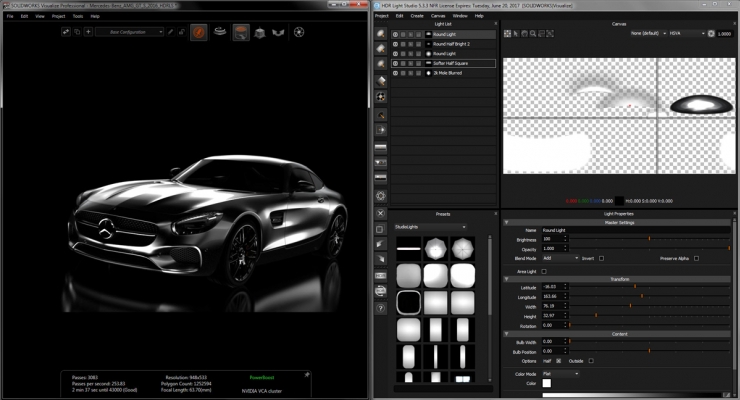Open the Color Mode Flat dropdown

[560, 374]
